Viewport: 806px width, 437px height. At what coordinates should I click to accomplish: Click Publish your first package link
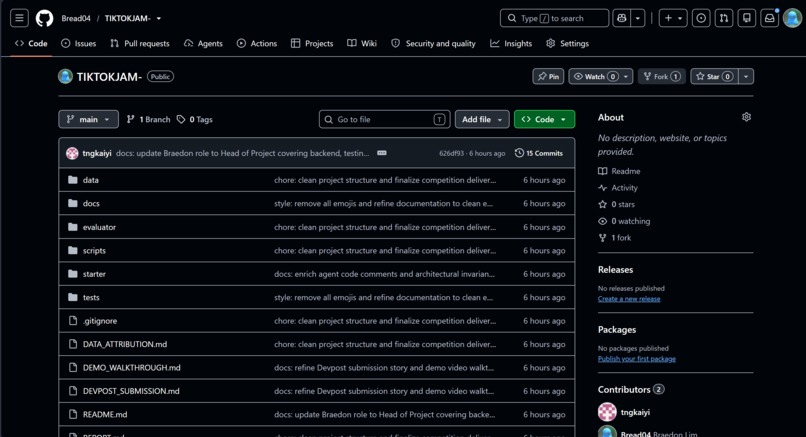pos(636,359)
